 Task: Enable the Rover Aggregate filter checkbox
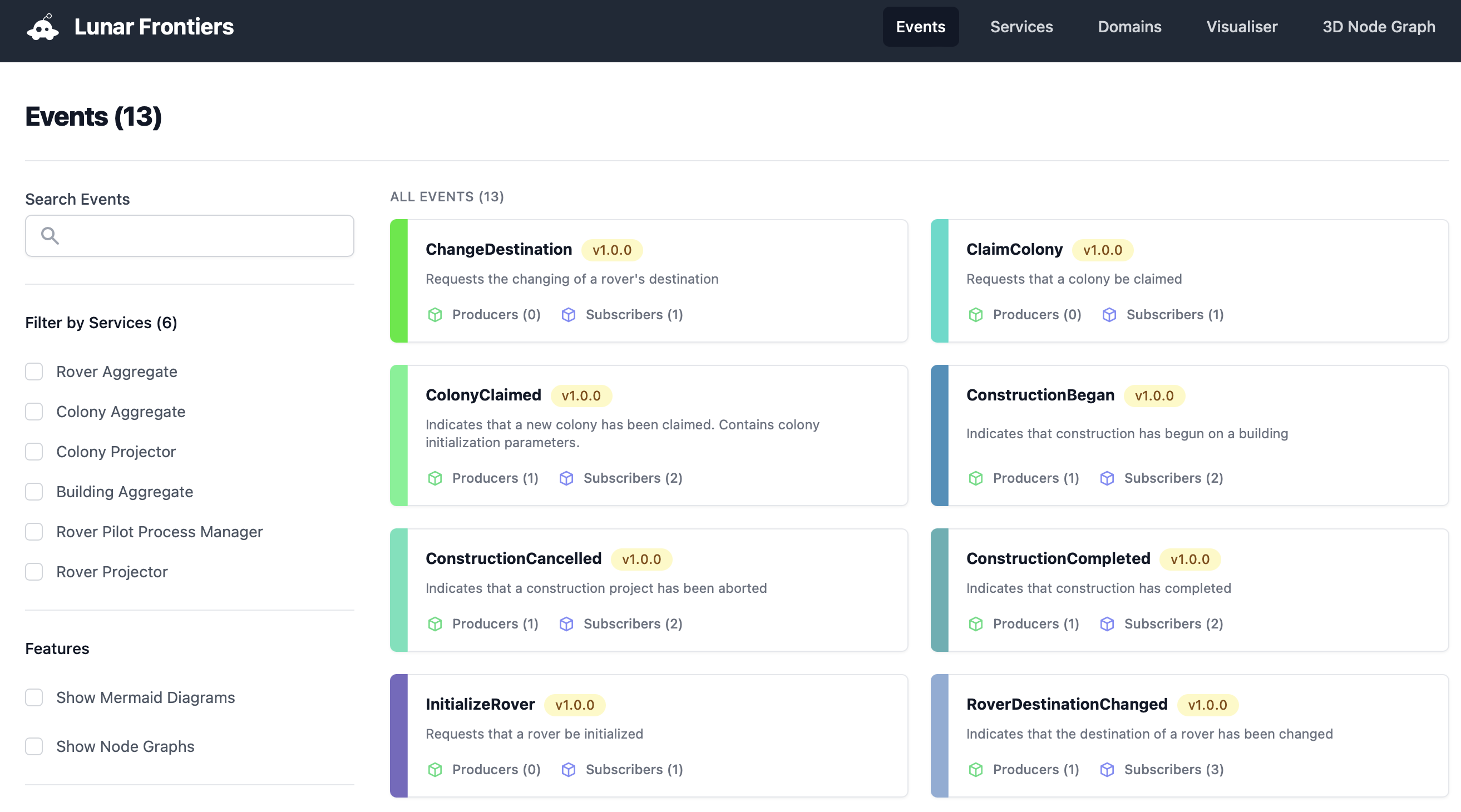pyautogui.click(x=34, y=372)
